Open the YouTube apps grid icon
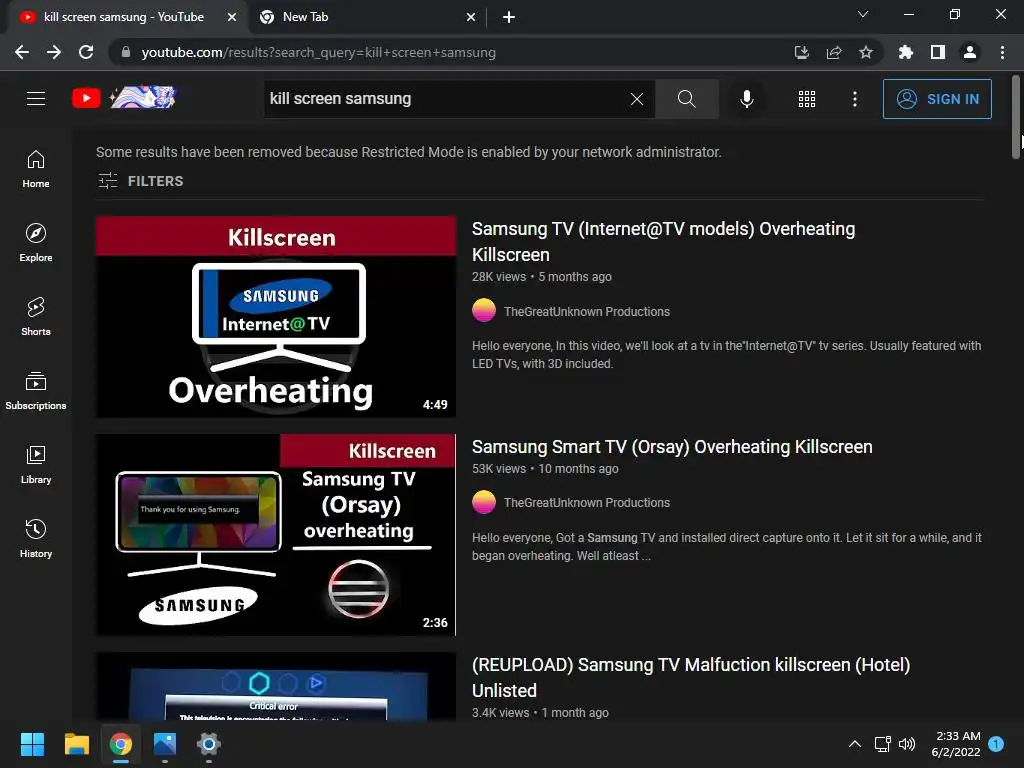This screenshot has height=768, width=1024. click(x=807, y=99)
